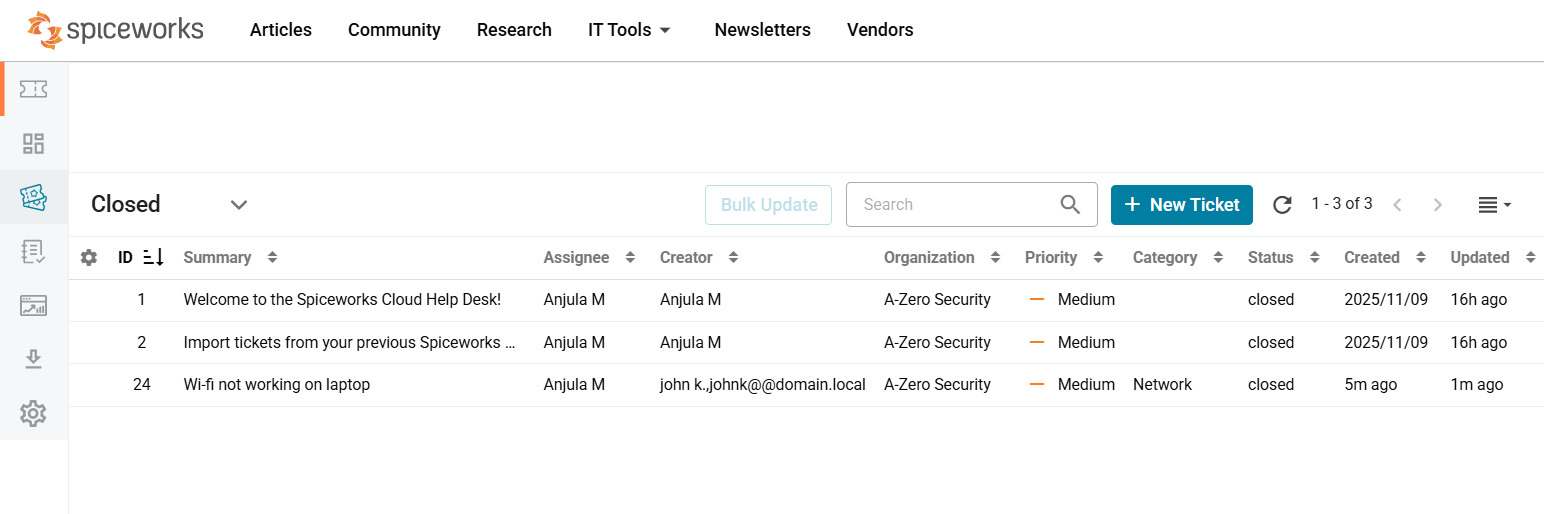Select the highlighted tickets sidebar icon
The height and width of the screenshot is (514, 1544).
pos(34,197)
